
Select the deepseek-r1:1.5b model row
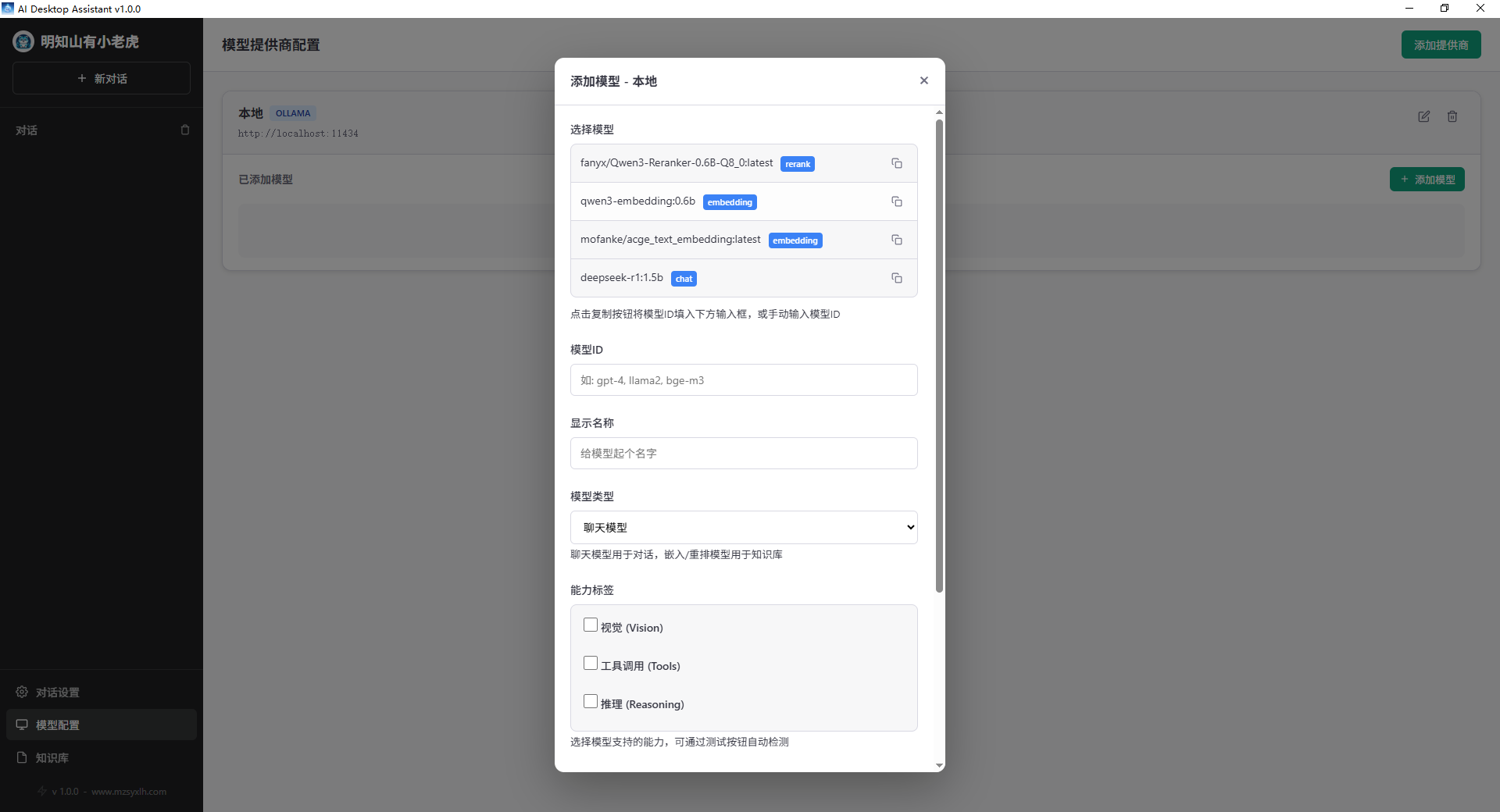pos(744,278)
